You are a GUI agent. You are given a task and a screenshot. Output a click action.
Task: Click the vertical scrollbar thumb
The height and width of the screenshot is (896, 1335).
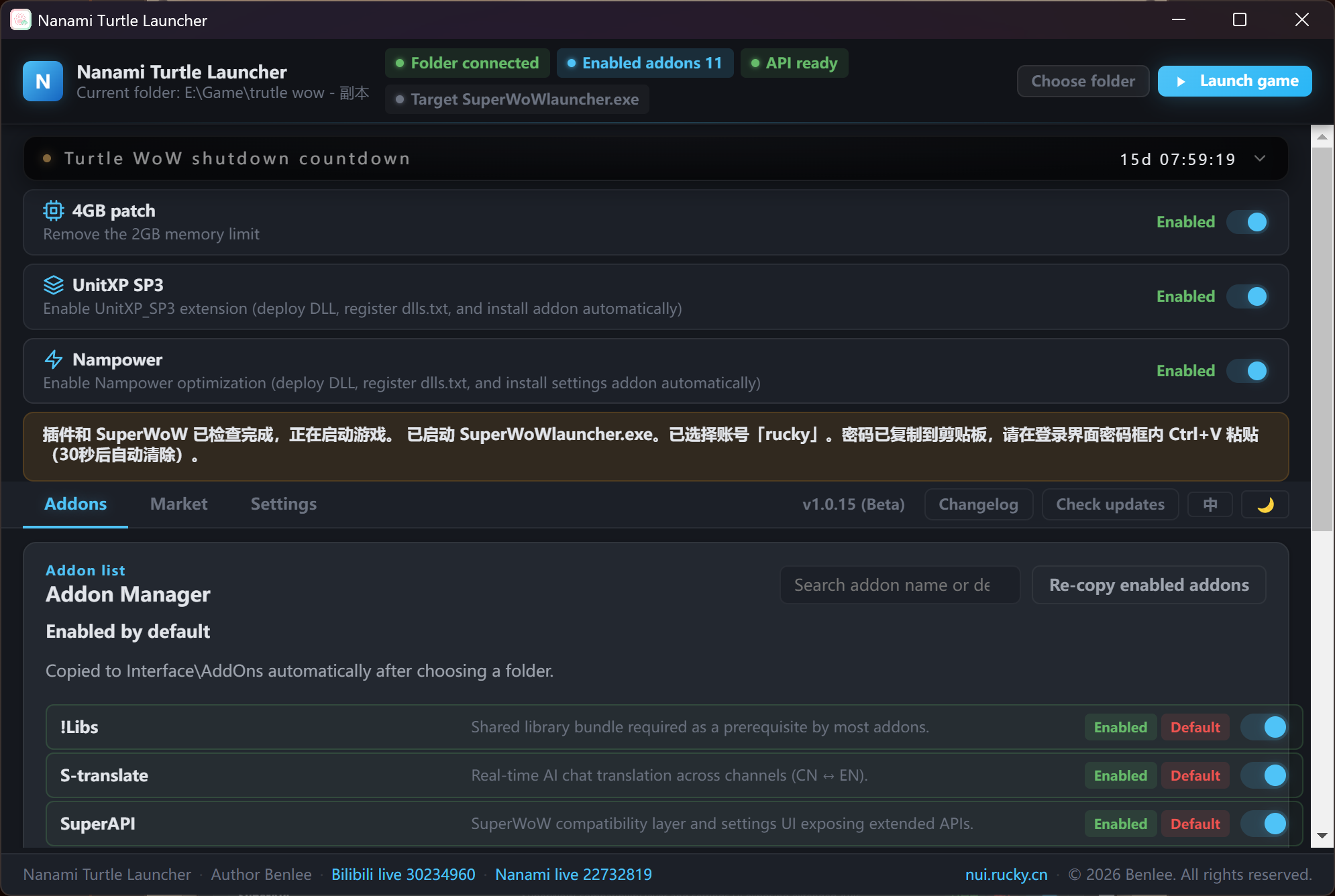pos(1322,339)
